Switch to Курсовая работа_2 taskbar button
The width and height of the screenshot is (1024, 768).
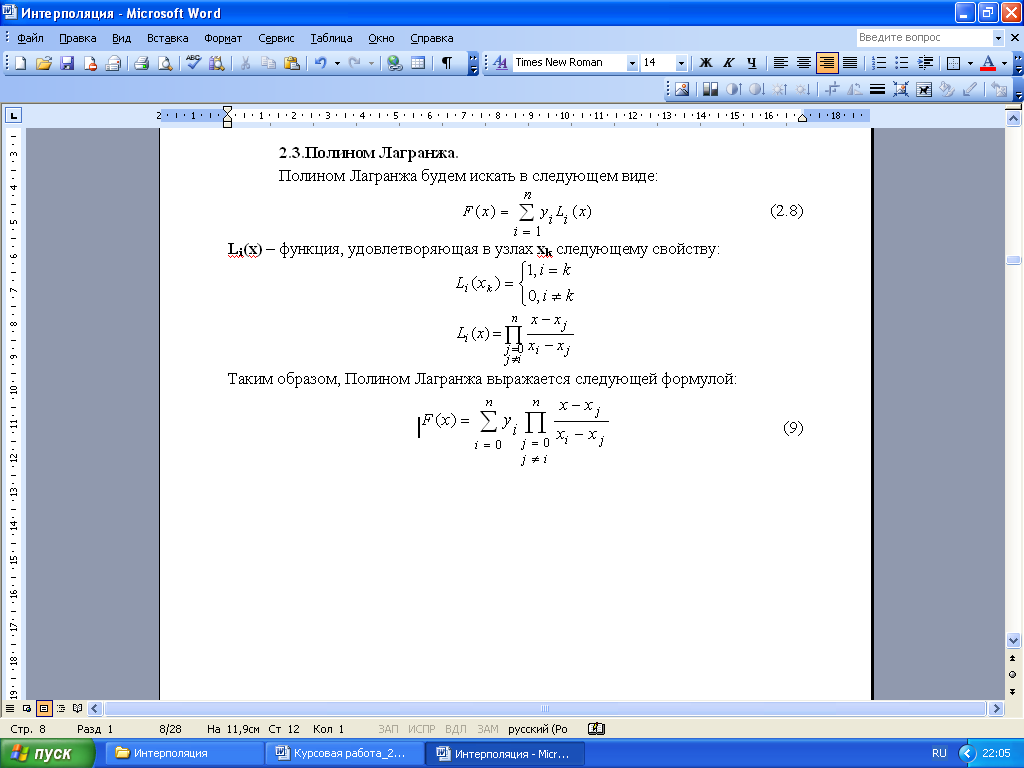[345, 754]
